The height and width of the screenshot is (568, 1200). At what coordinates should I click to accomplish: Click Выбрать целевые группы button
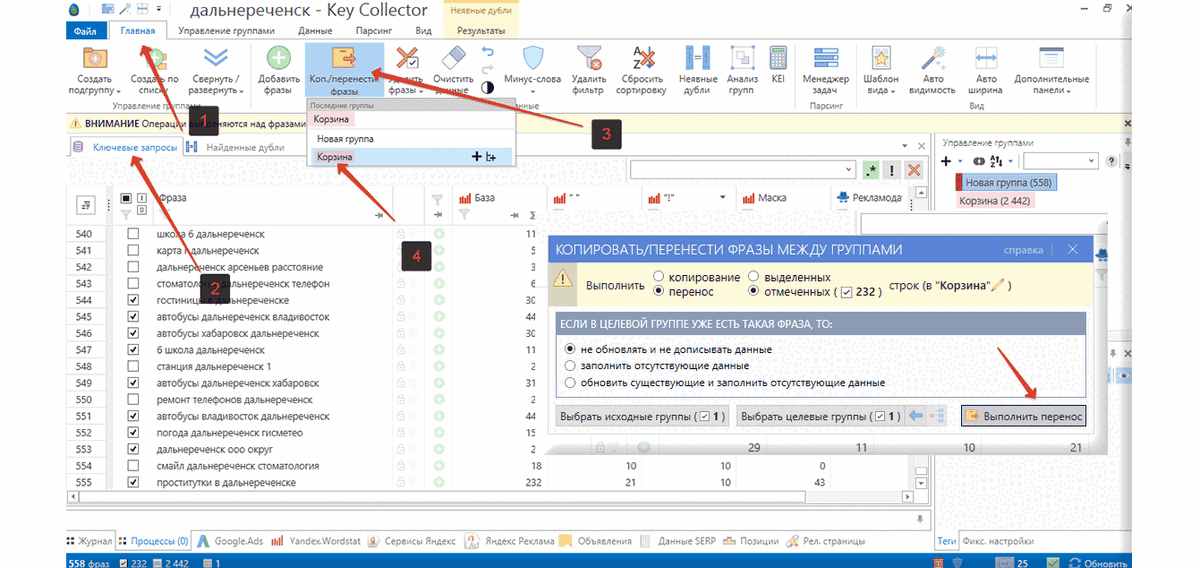[818, 416]
